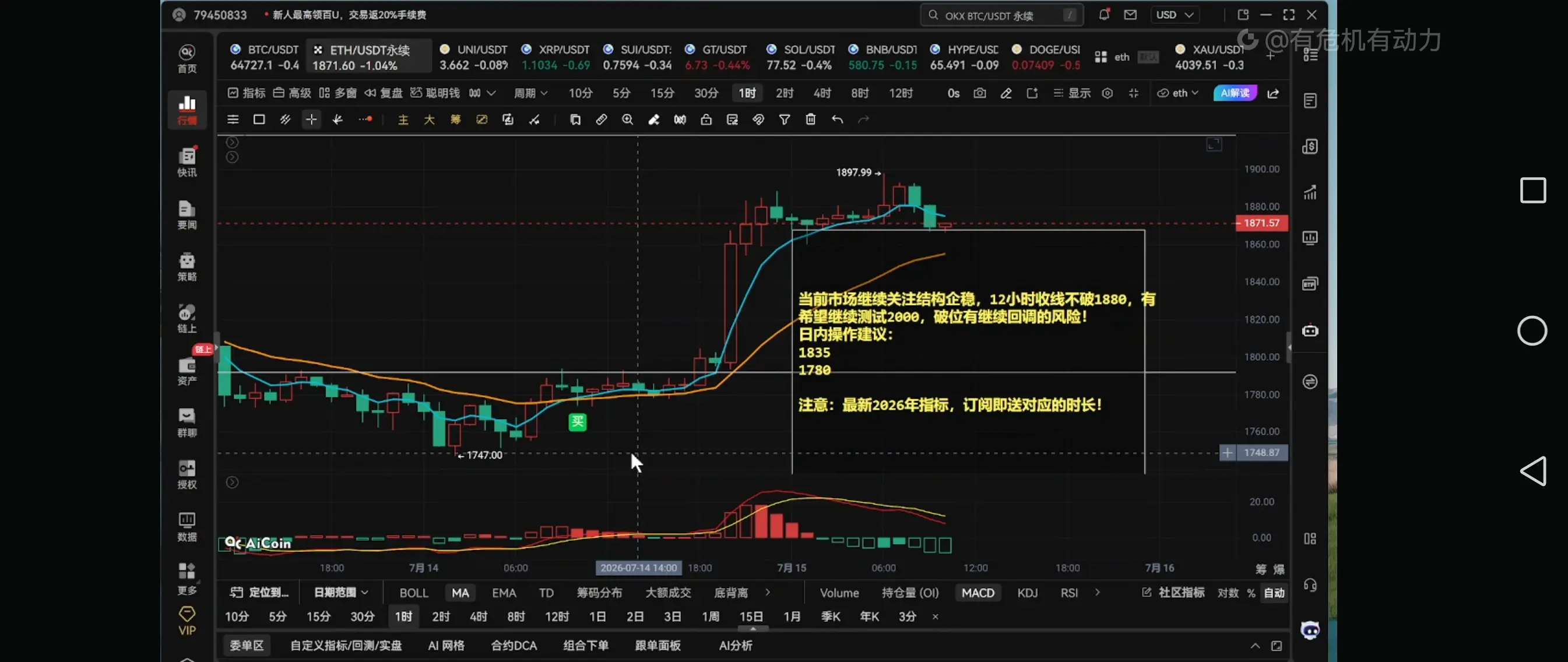This screenshot has width=1568, height=662.
Task: Toggle the BOLL indicator
Action: (414, 593)
